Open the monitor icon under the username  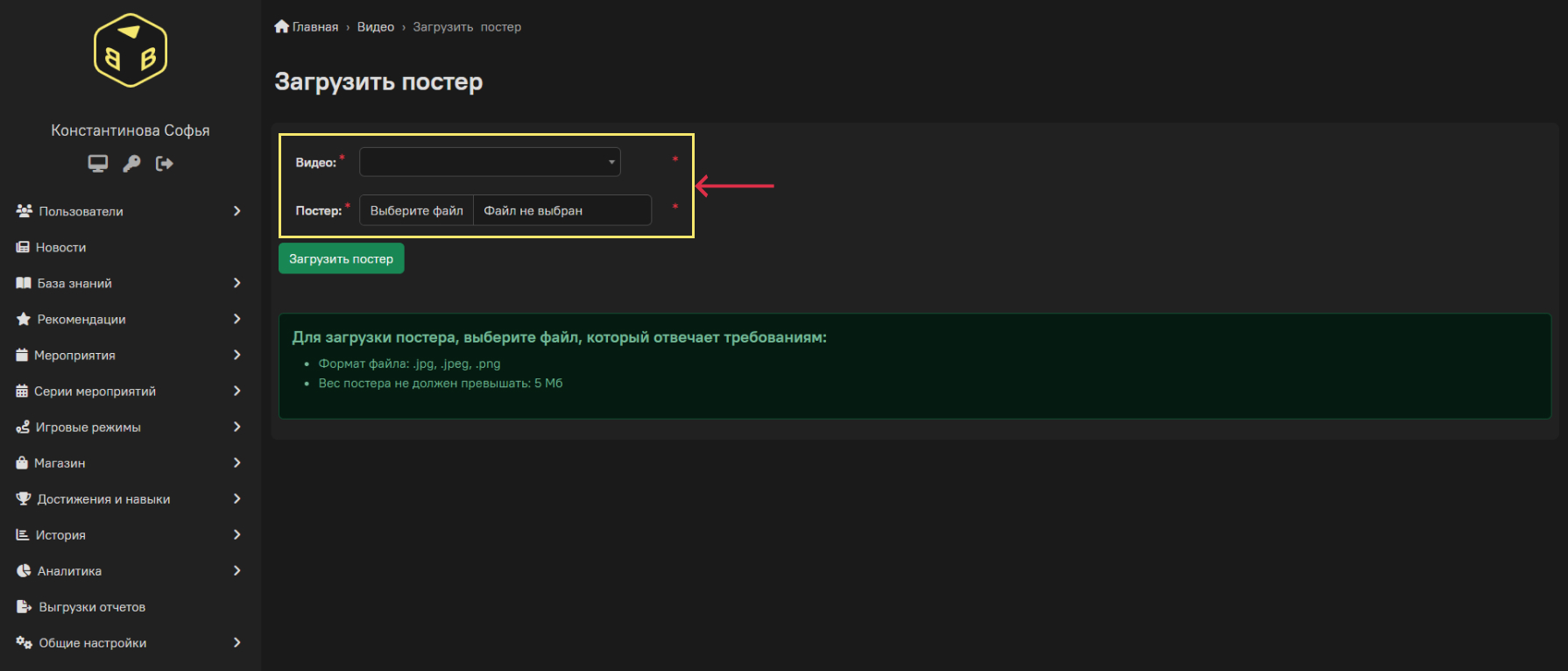pyautogui.click(x=98, y=164)
